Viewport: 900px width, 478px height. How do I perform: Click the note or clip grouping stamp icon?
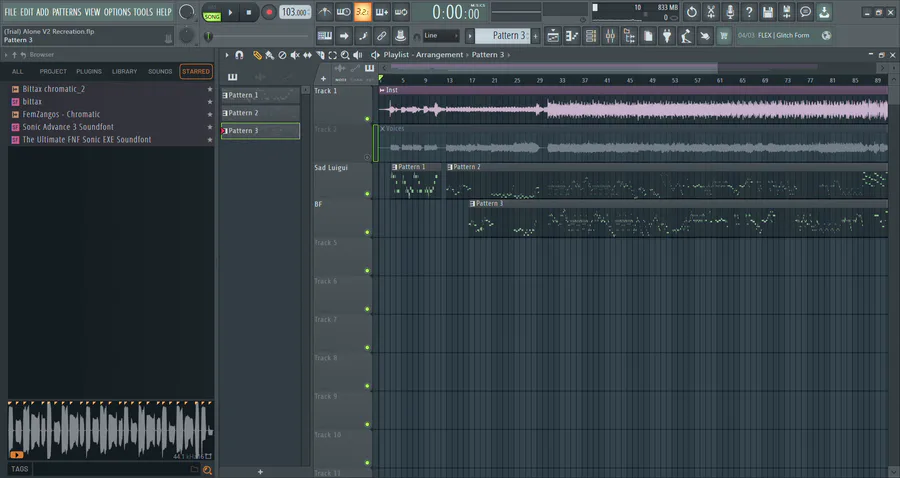coord(400,36)
